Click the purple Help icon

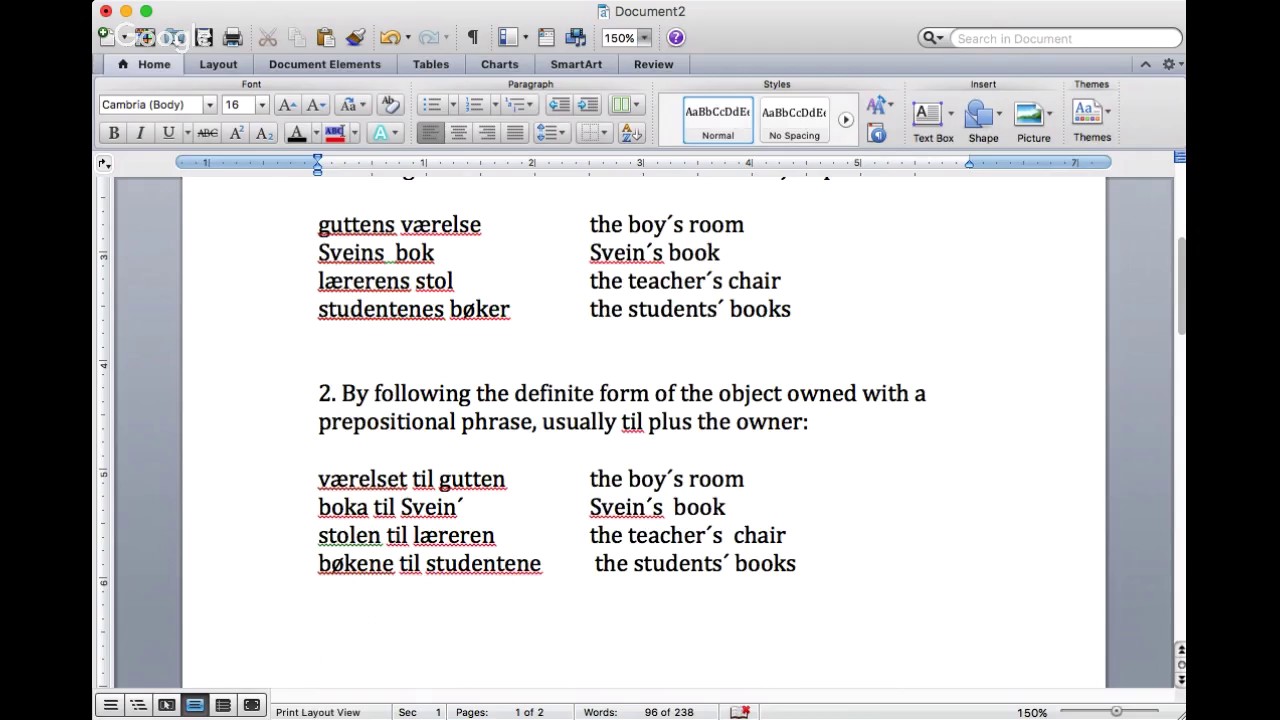click(676, 38)
